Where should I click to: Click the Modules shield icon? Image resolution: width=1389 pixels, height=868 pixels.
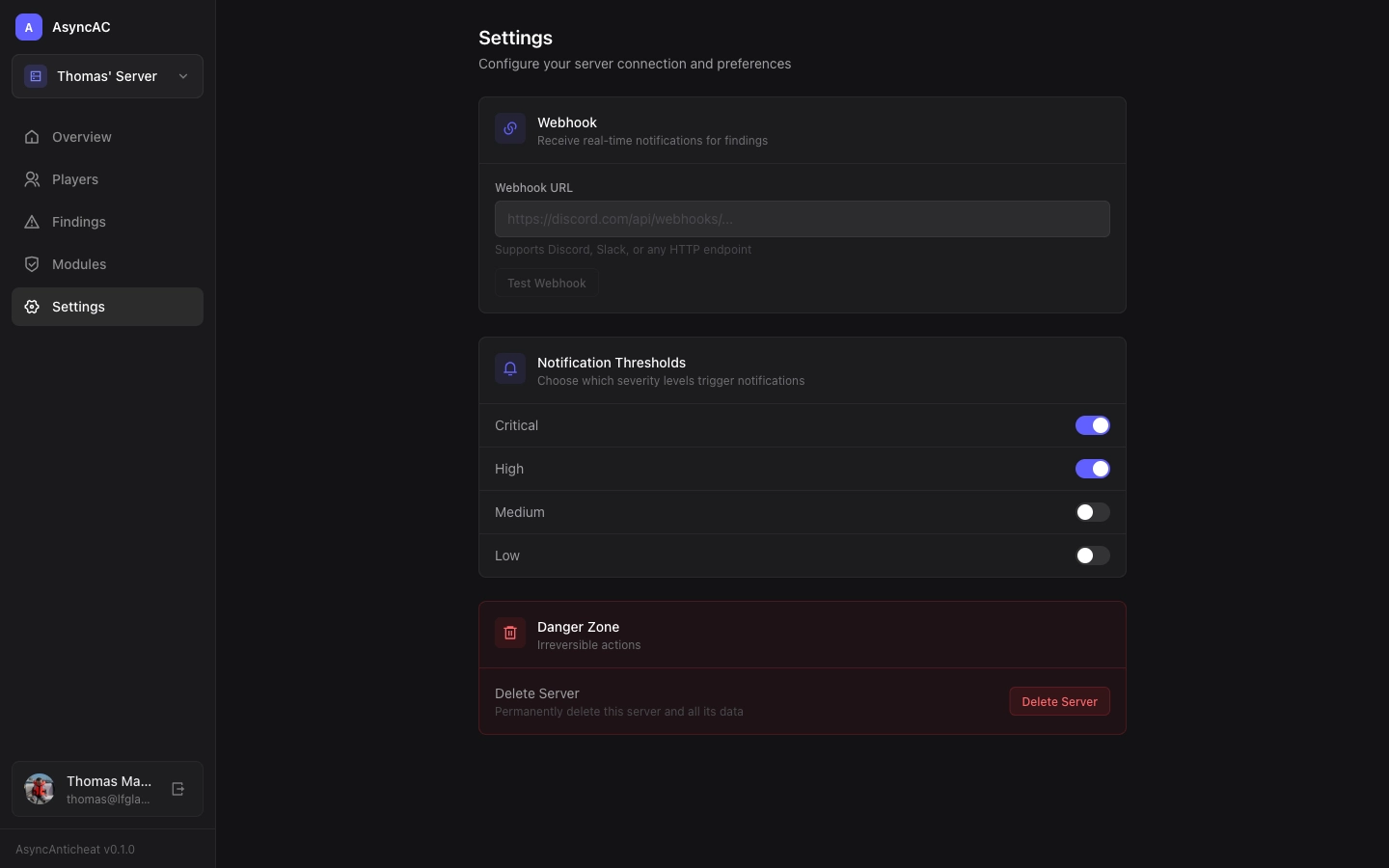[x=32, y=264]
